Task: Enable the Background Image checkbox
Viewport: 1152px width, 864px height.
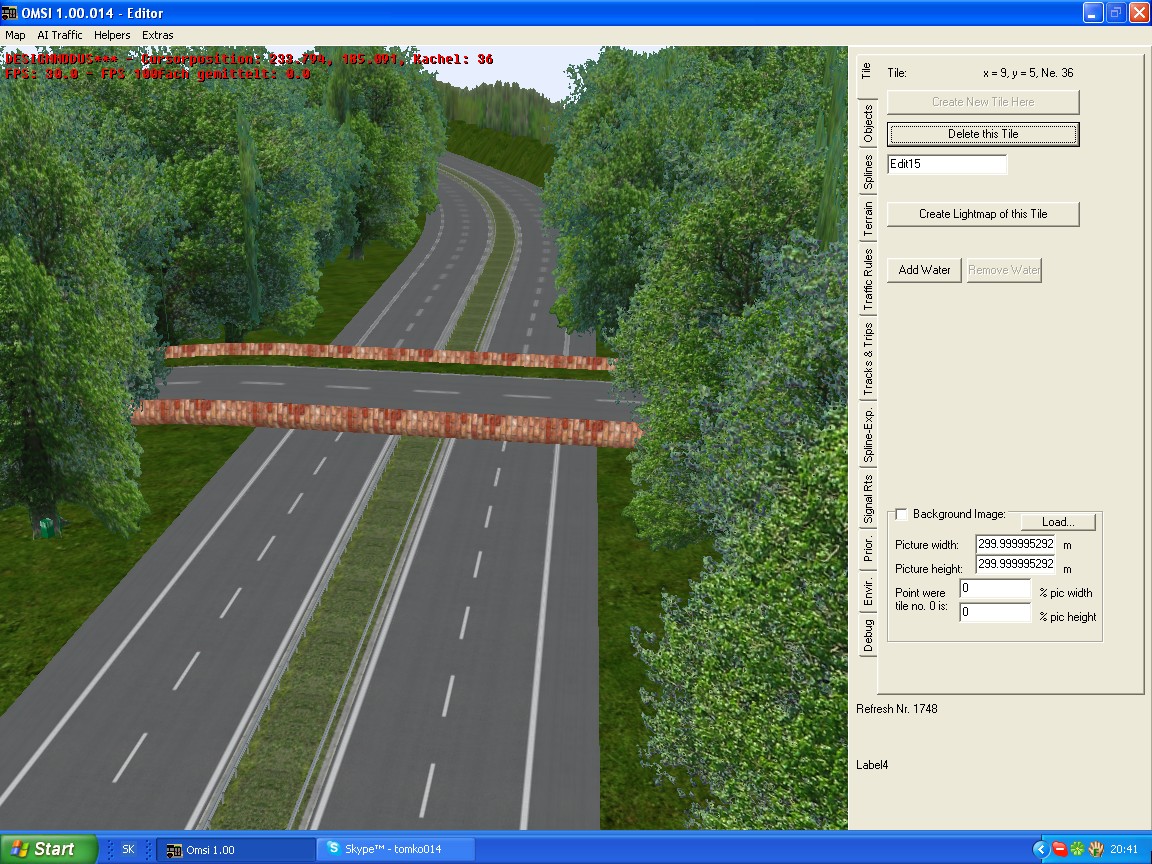Action: coord(901,514)
